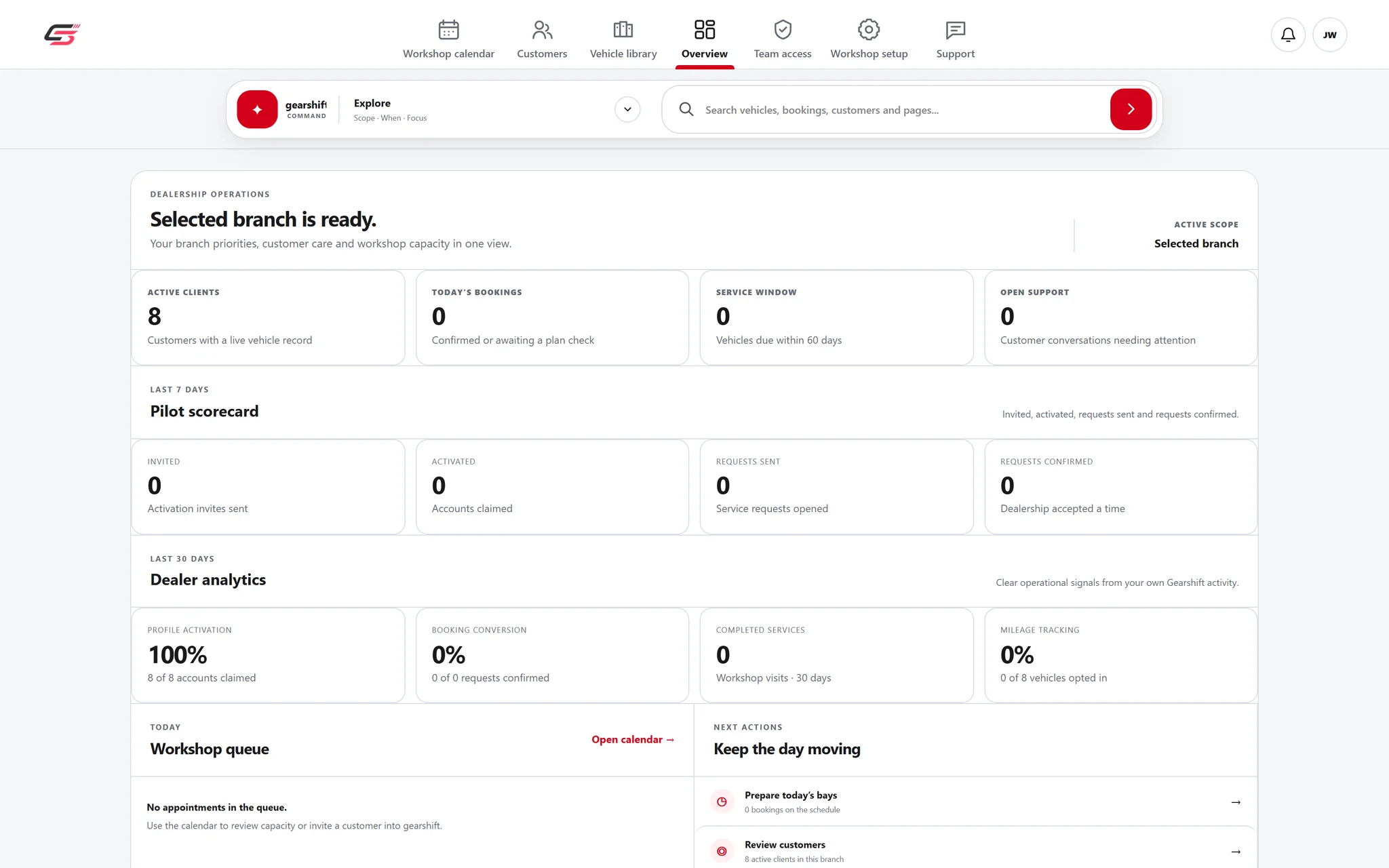This screenshot has width=1389, height=868.
Task: Click the Service window card
Action: coord(836,317)
